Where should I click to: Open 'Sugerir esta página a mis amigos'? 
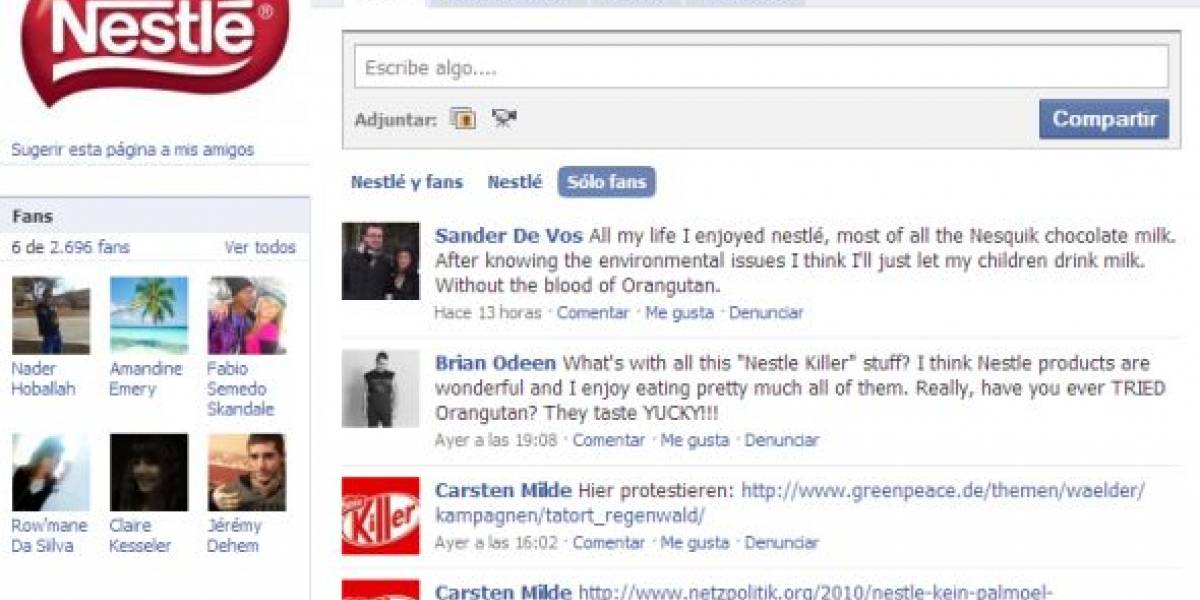(x=132, y=150)
